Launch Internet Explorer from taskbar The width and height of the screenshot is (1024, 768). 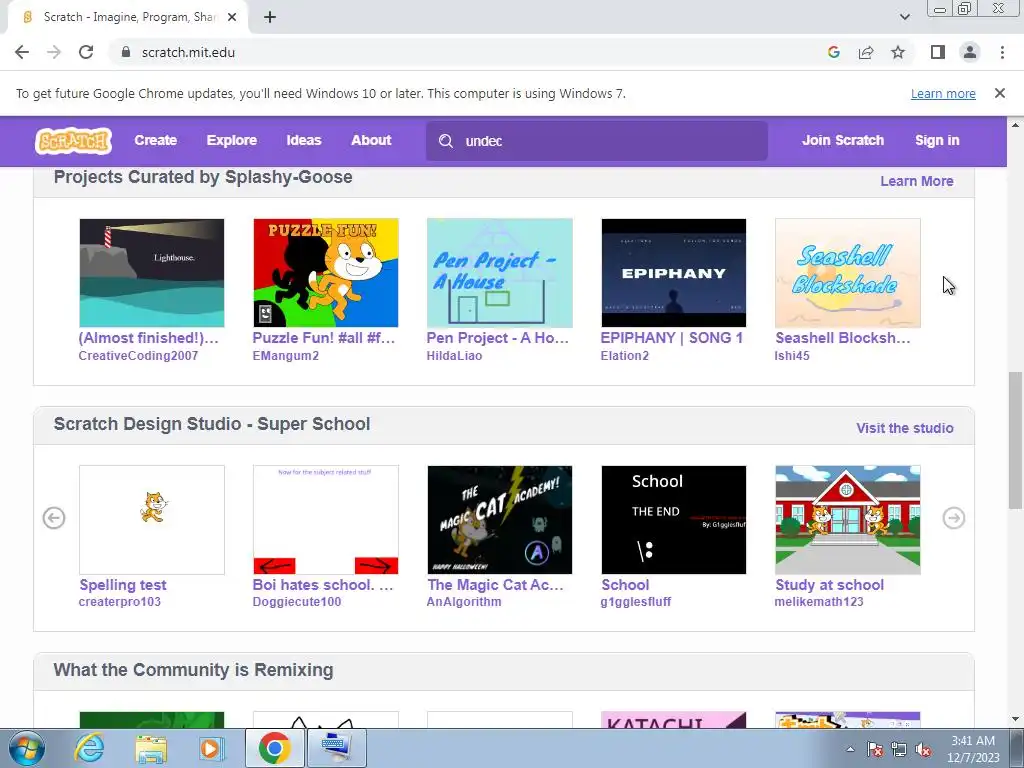click(89, 748)
